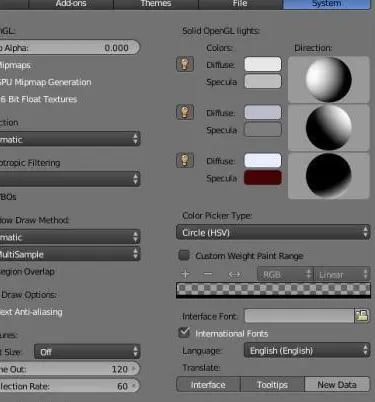375x402 pixels.
Task: Remove a color stop with the minus icon
Action: [208, 274]
